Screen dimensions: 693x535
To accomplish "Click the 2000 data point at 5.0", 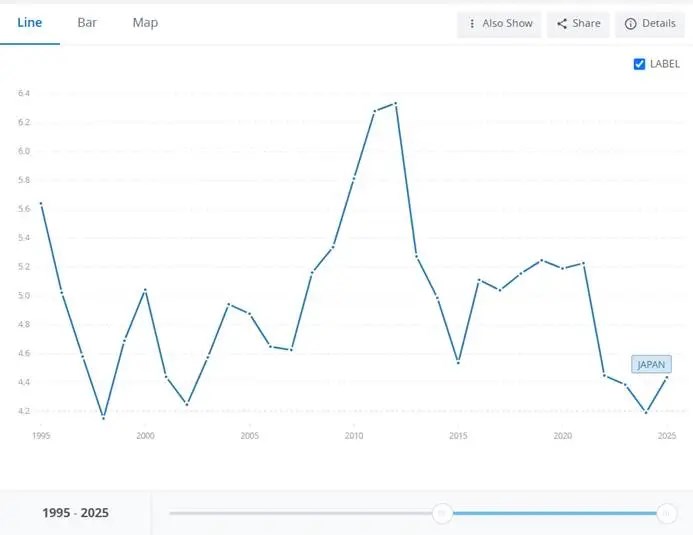I will point(145,290).
